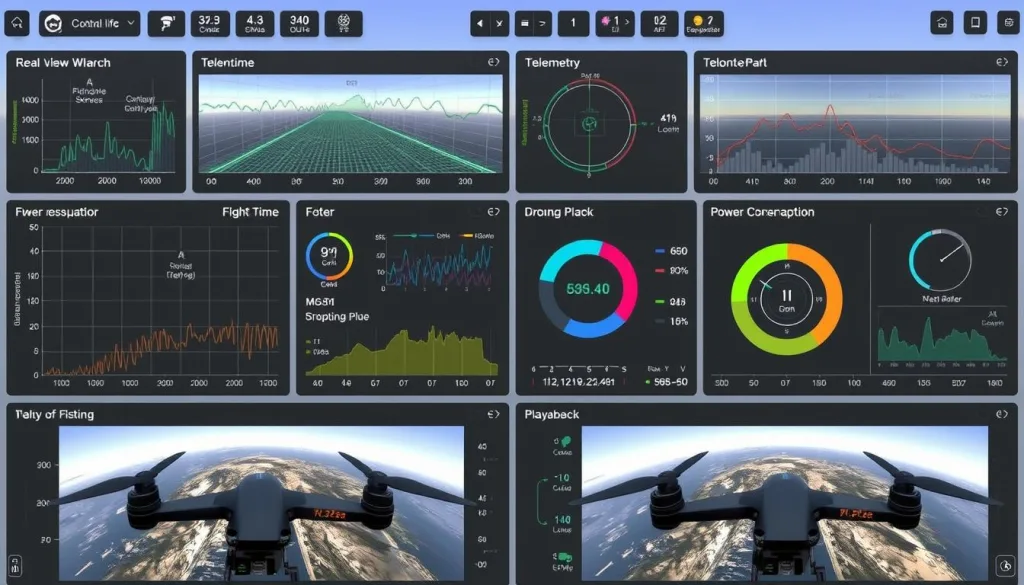Viewport: 1024px width, 585px height.
Task: Expand the TelontePart panel
Action: [1002, 62]
